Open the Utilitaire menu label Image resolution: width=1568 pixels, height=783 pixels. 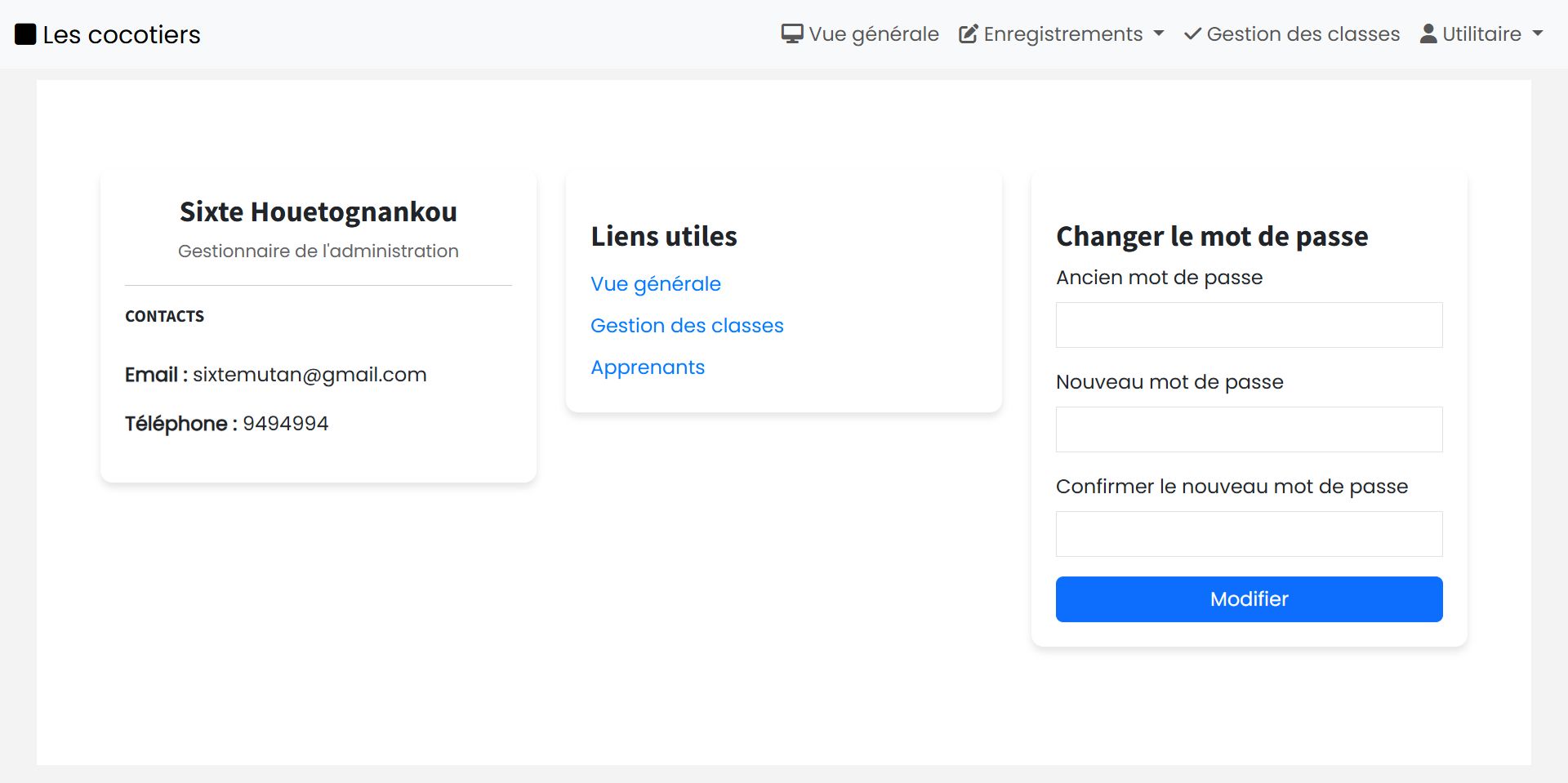coord(1481,34)
